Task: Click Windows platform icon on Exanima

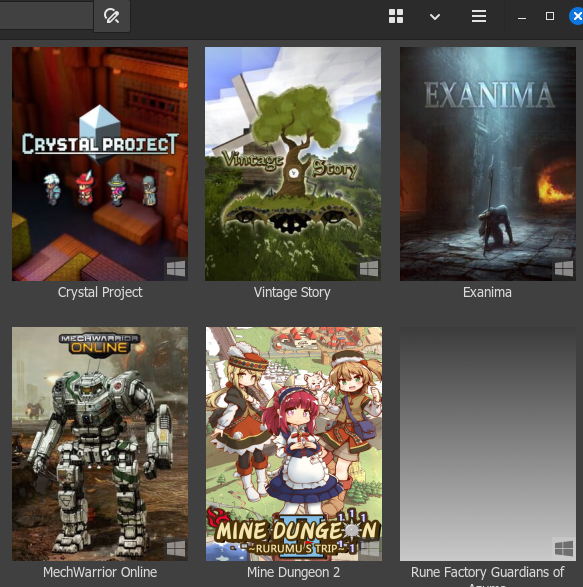Action: 564,268
